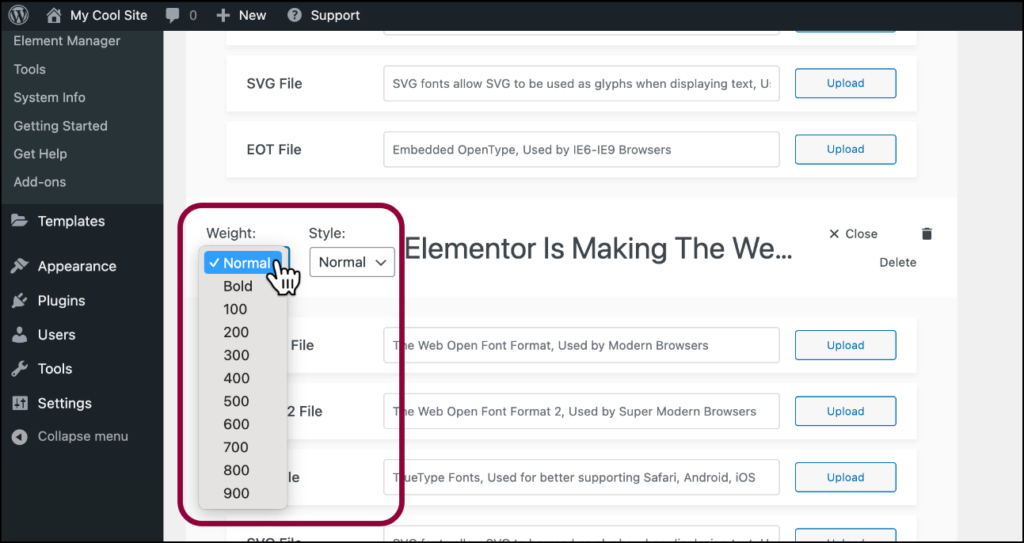
Task: Click the TrueType Fonts URL field
Action: (581, 477)
